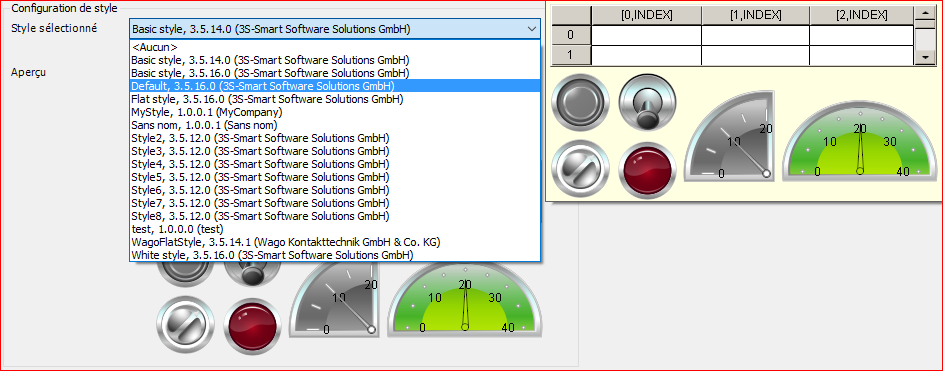Pick WagoFlatStyle, 3.5.14.1 option
The width and height of the screenshot is (943, 371).
[335, 242]
